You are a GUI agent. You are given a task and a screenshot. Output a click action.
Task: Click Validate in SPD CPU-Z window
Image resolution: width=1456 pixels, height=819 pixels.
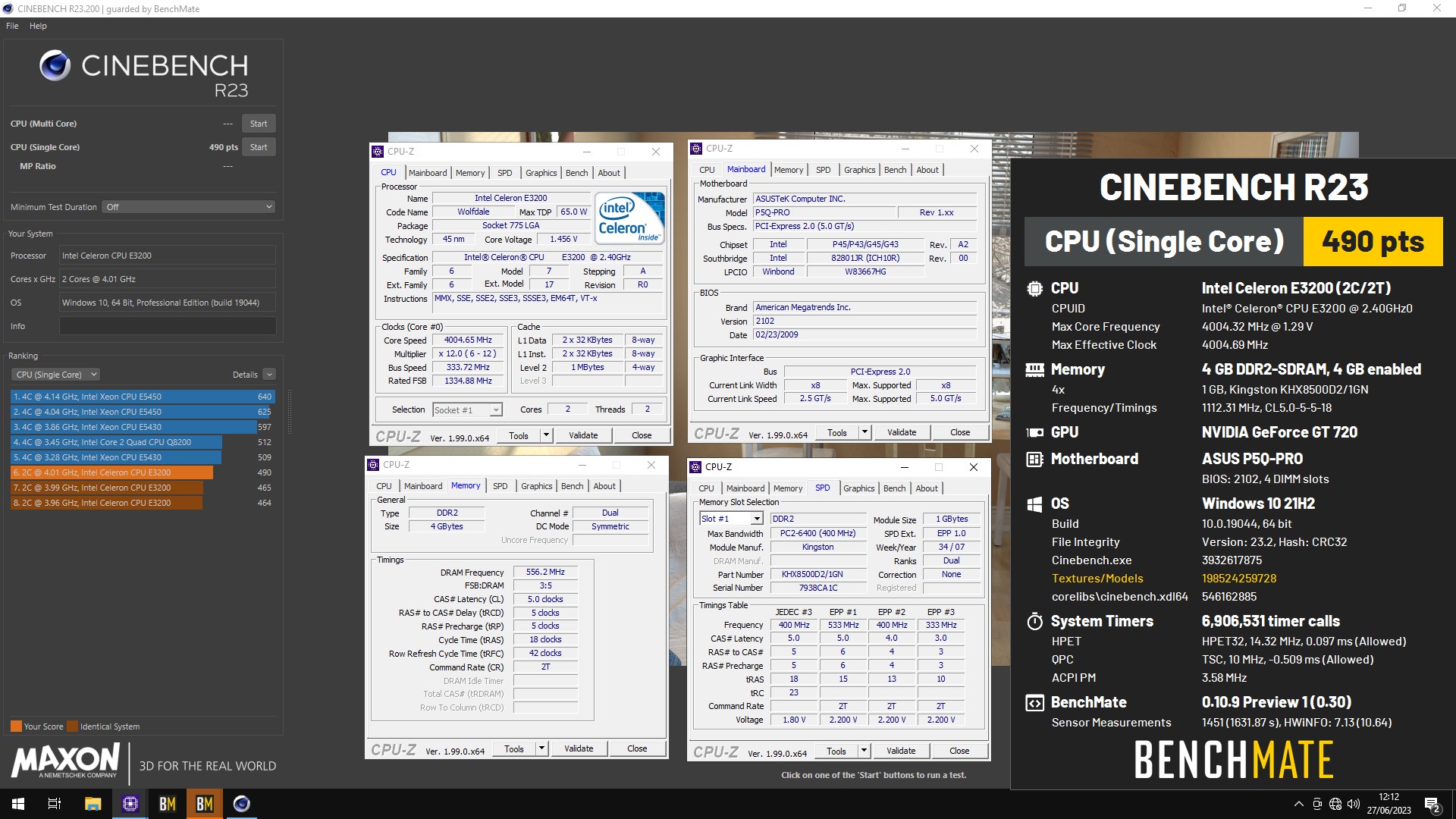tap(901, 751)
